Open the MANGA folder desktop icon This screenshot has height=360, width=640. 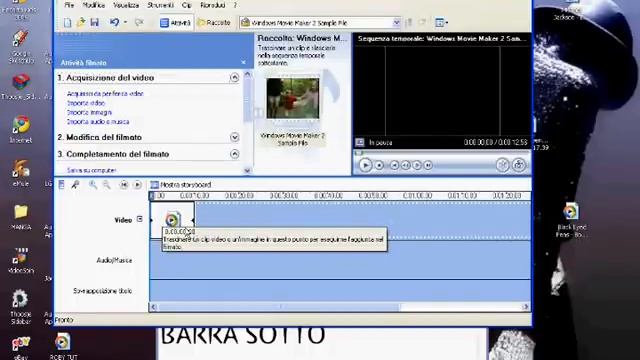point(21,217)
